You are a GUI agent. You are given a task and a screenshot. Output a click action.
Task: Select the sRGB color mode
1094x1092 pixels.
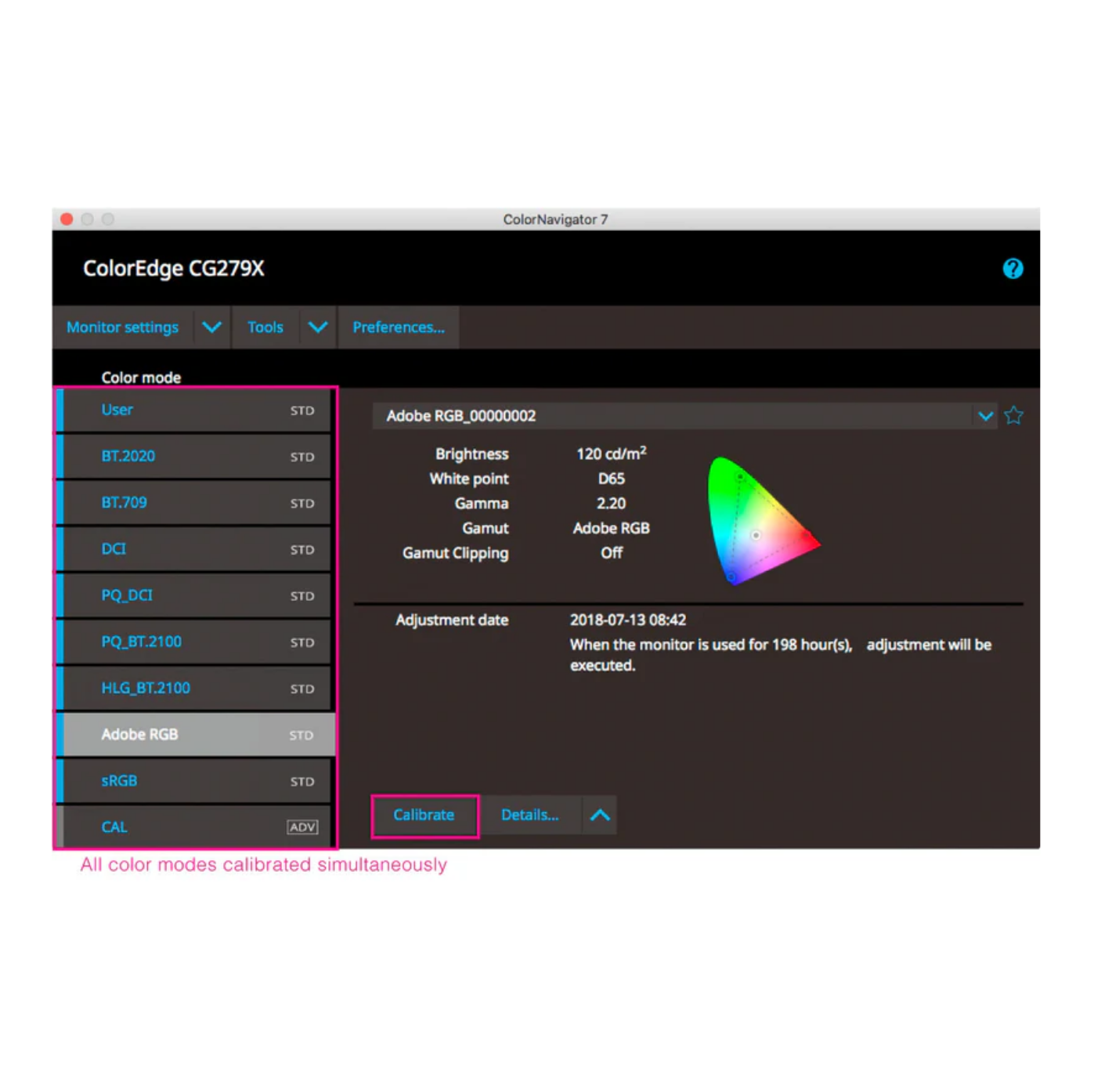193,780
